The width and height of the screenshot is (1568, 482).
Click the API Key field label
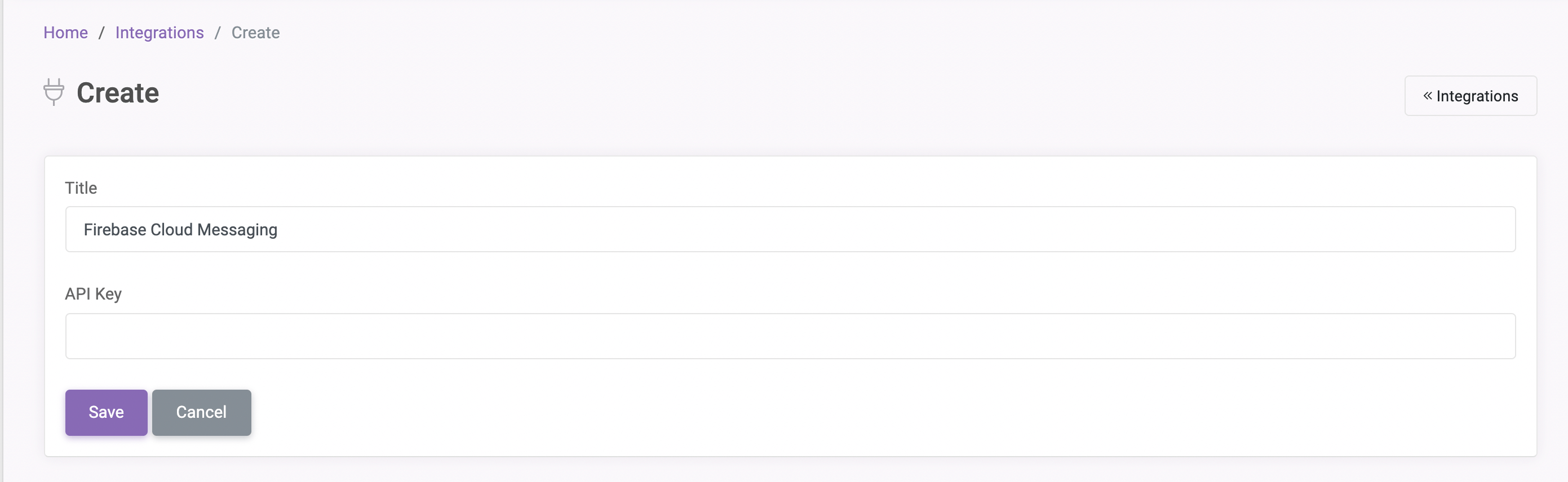click(x=93, y=294)
